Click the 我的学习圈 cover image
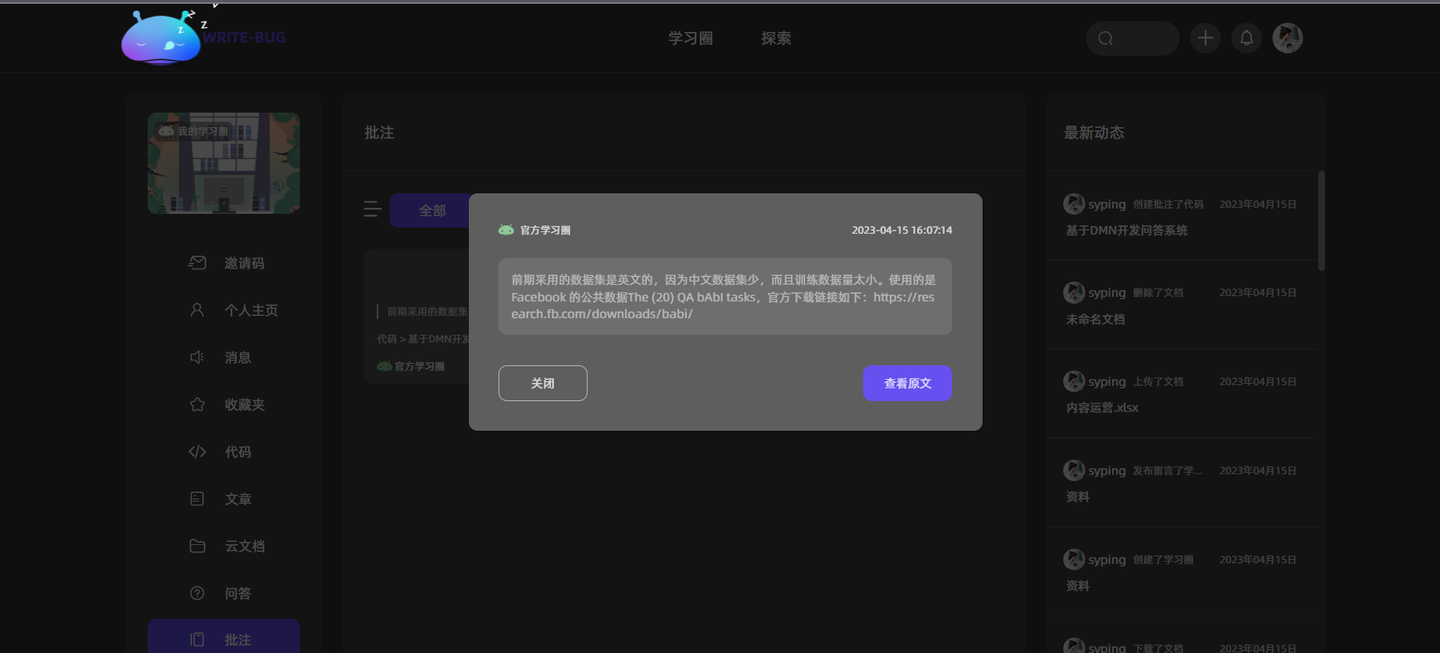Image resolution: width=1440 pixels, height=653 pixels. [223, 162]
